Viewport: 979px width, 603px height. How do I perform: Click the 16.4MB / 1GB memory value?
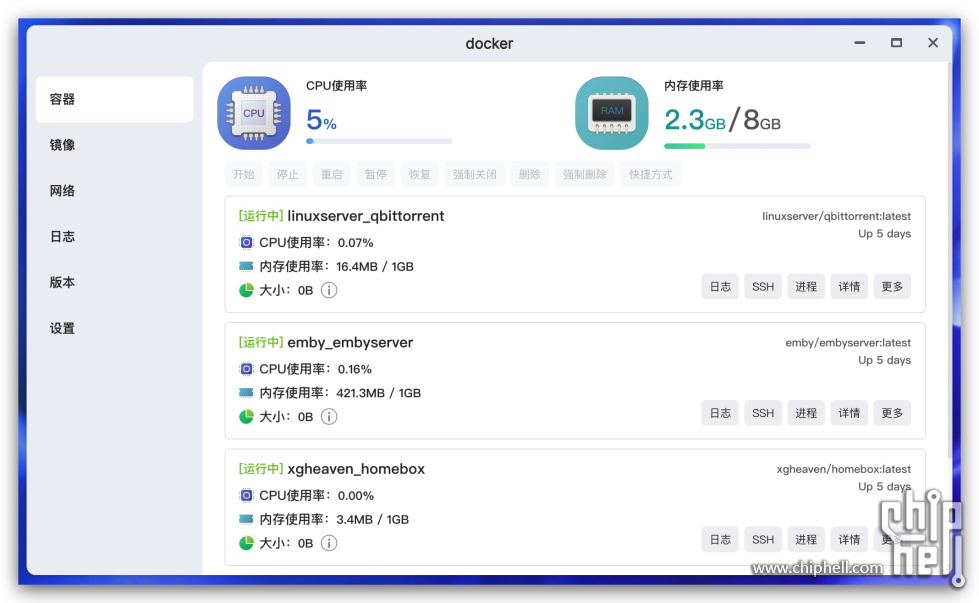375,267
